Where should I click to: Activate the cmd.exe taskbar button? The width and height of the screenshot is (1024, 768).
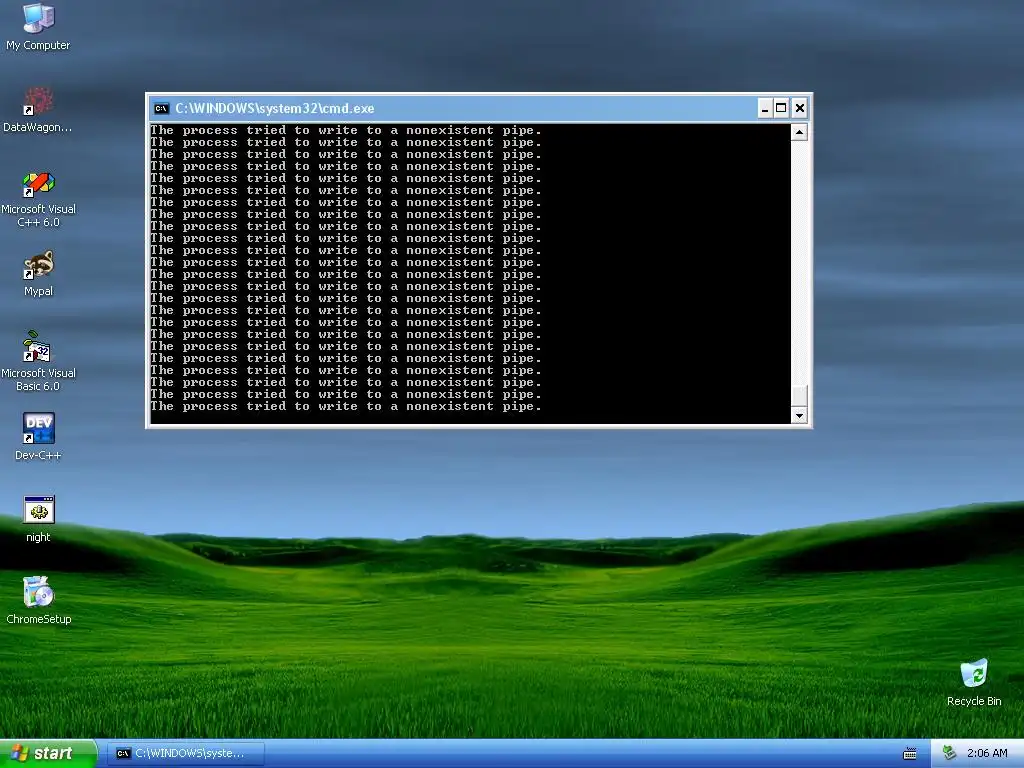[x=185, y=754]
